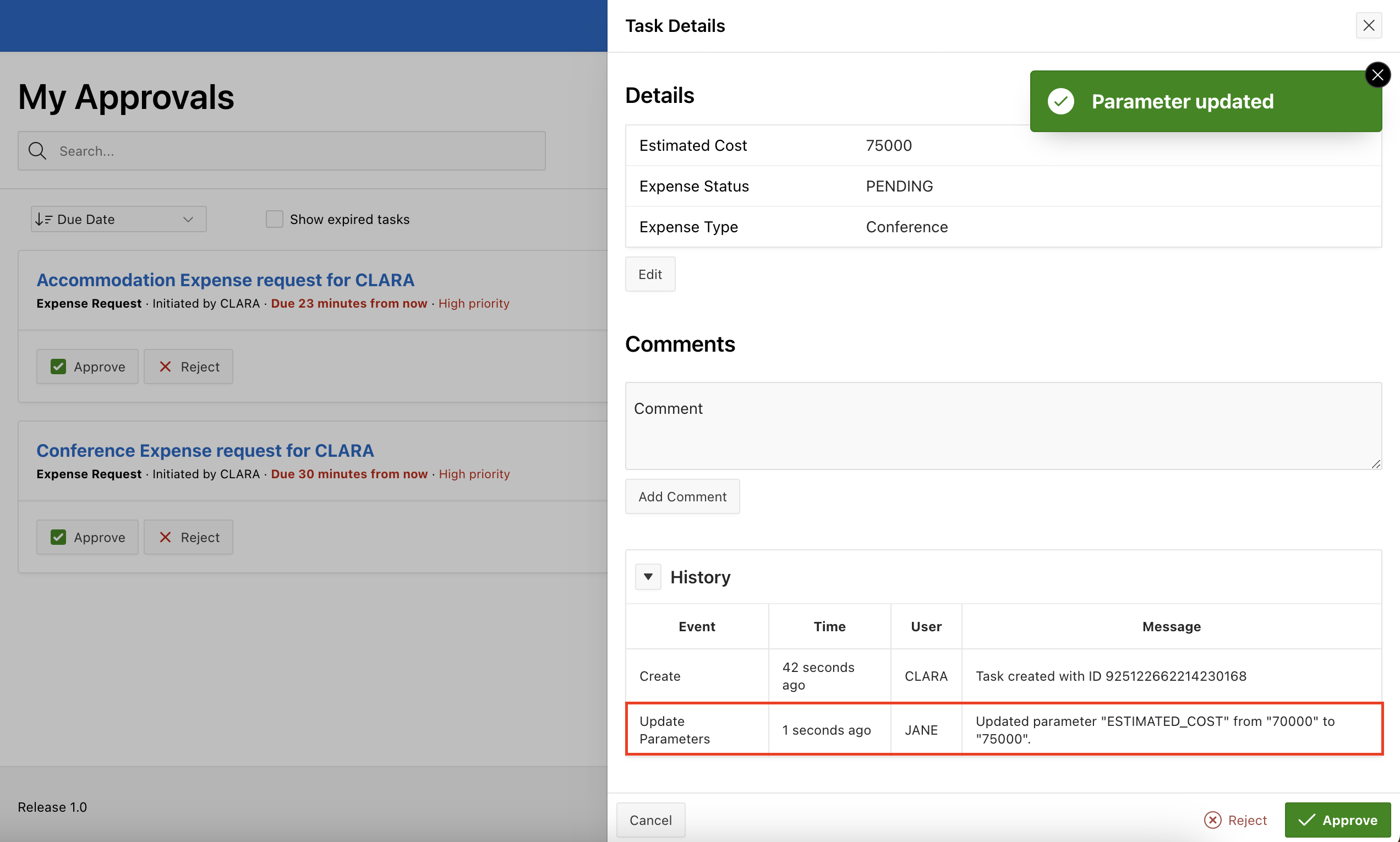The height and width of the screenshot is (842, 1400).
Task: Open Conference Expense request for CLARA
Action: click(205, 451)
